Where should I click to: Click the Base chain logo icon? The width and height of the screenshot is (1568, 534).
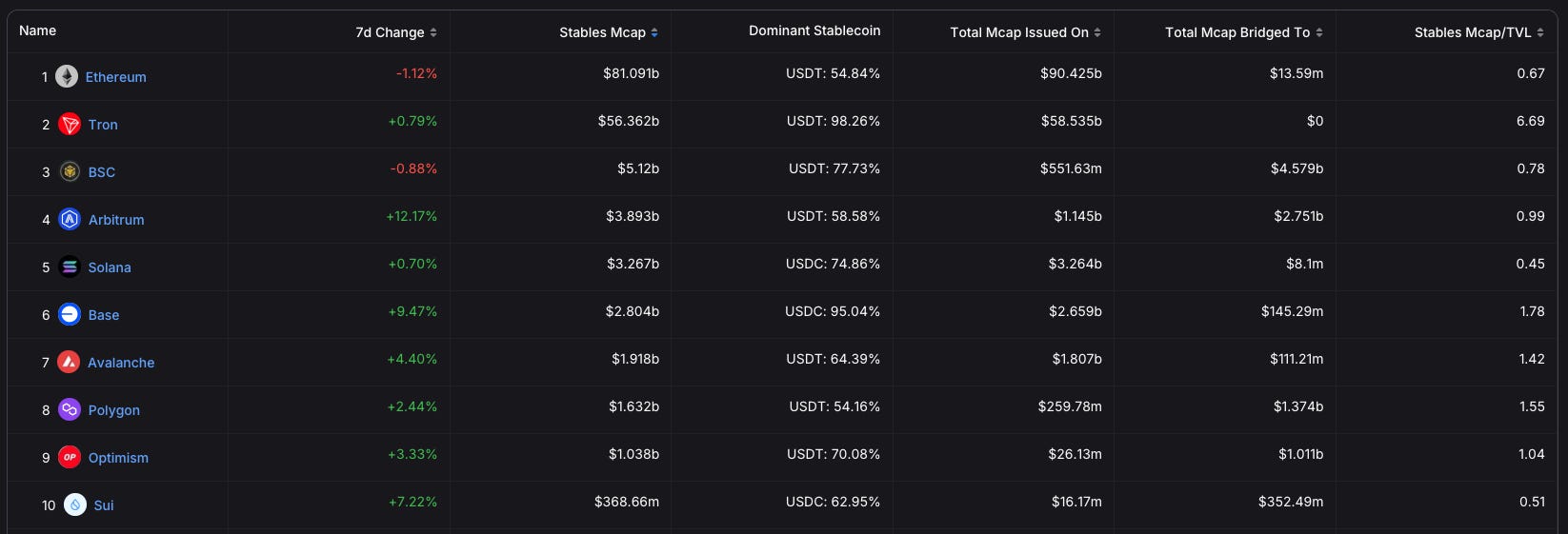point(70,314)
